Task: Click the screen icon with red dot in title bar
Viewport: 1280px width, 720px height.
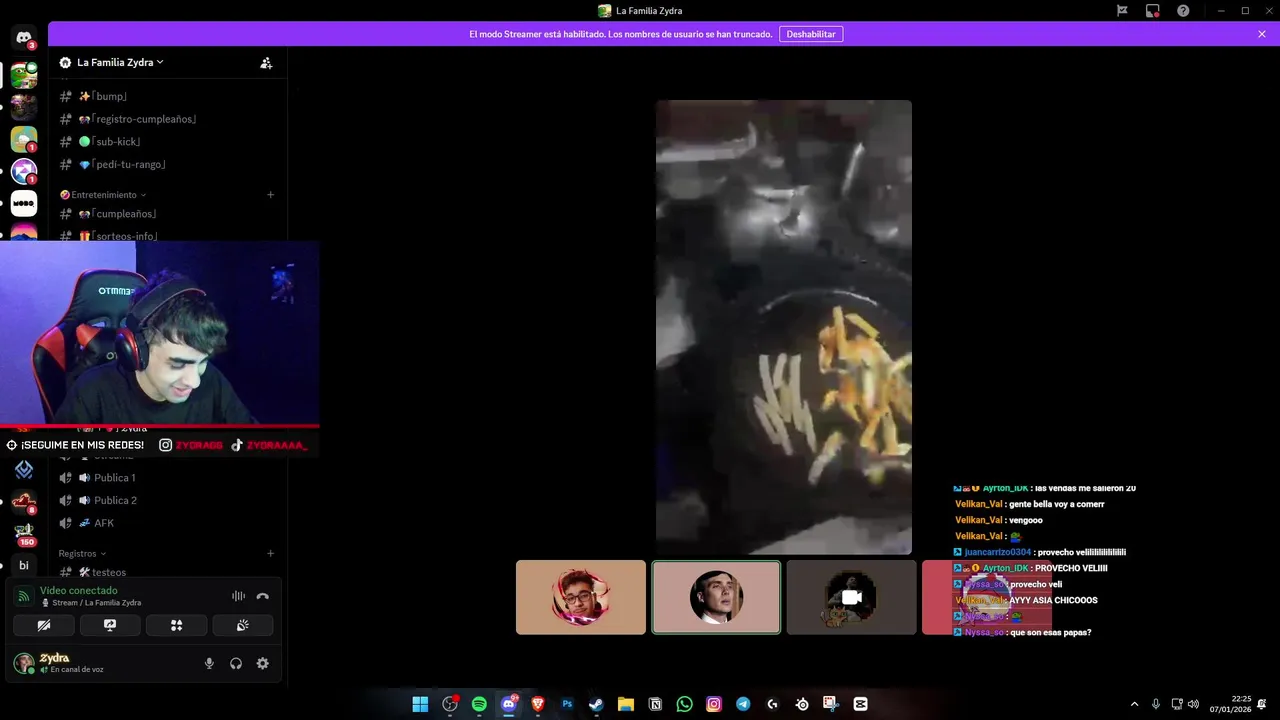Action: [x=1153, y=11]
